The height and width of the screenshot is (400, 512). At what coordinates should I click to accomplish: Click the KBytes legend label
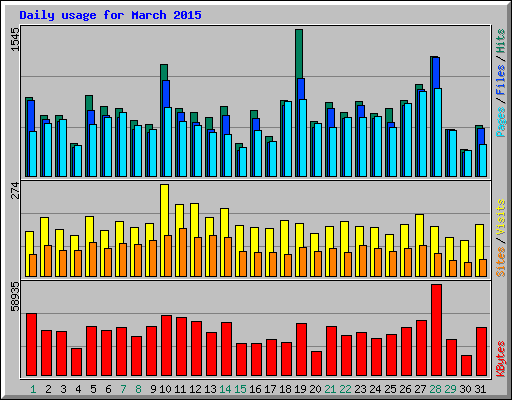click(501, 359)
